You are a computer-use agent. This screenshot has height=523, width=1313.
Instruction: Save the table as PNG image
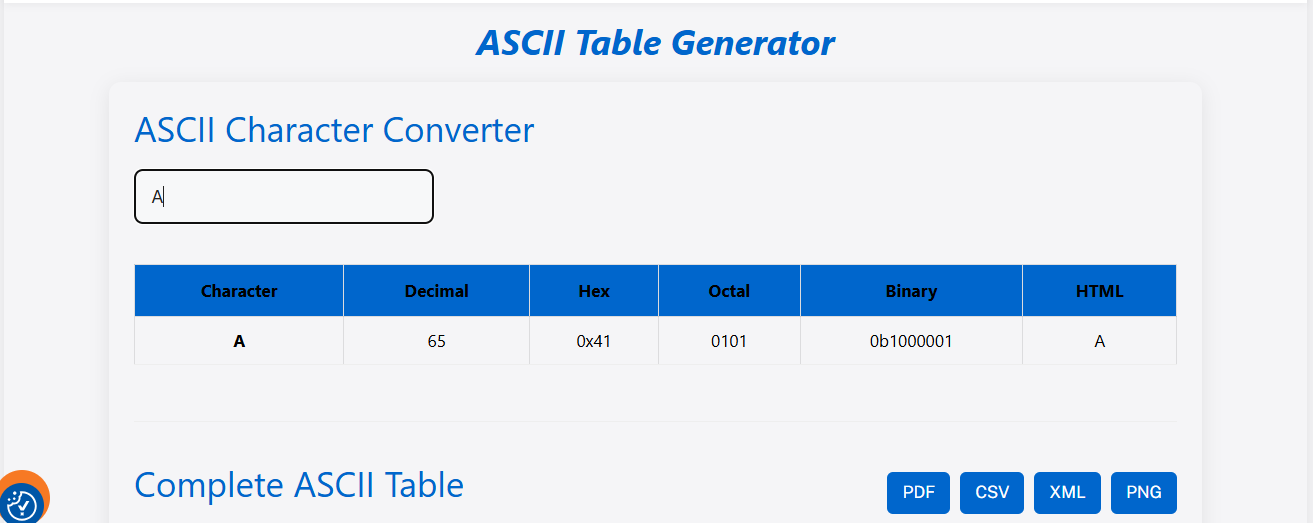click(1144, 492)
